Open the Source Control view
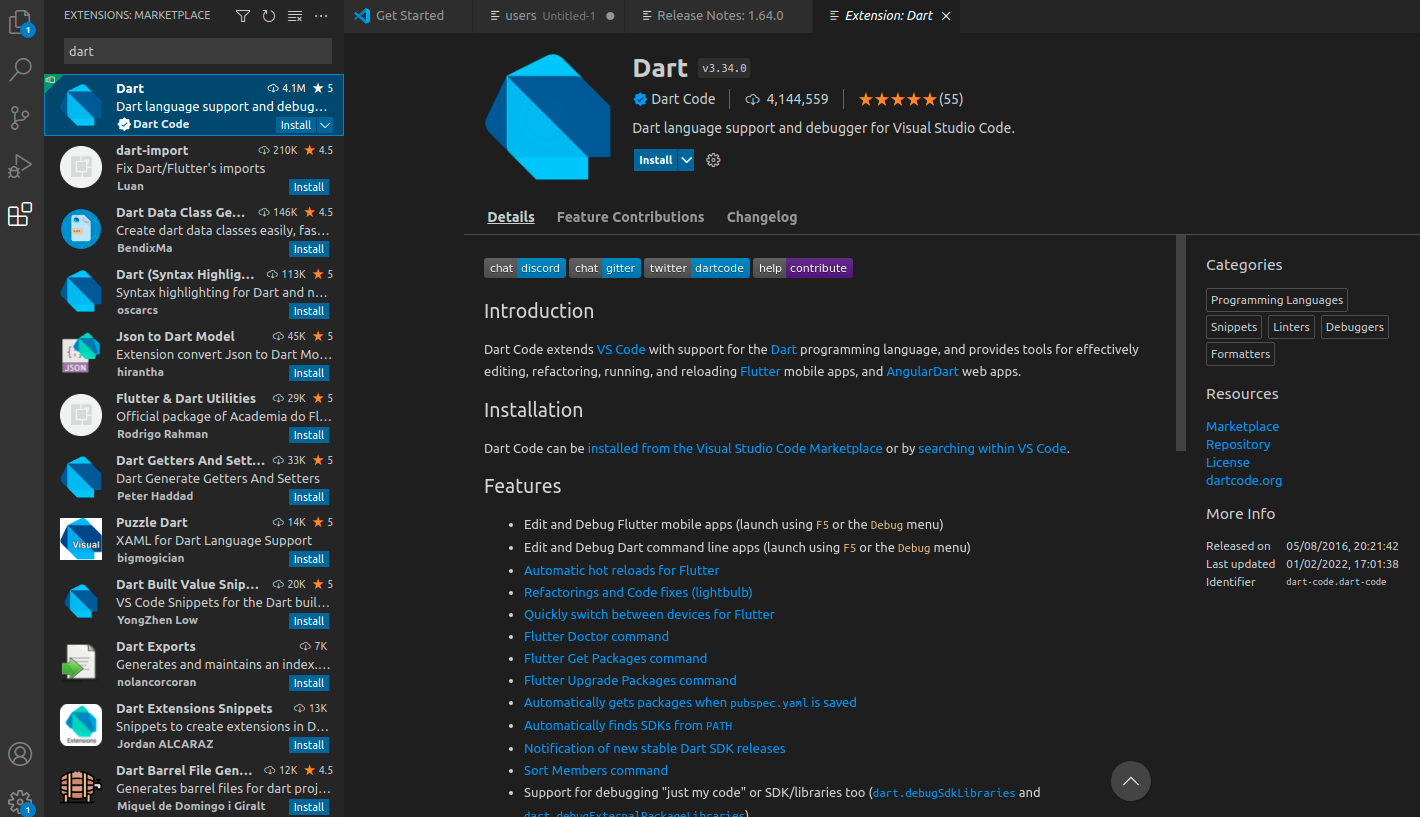The height and width of the screenshot is (817, 1420). [20, 118]
